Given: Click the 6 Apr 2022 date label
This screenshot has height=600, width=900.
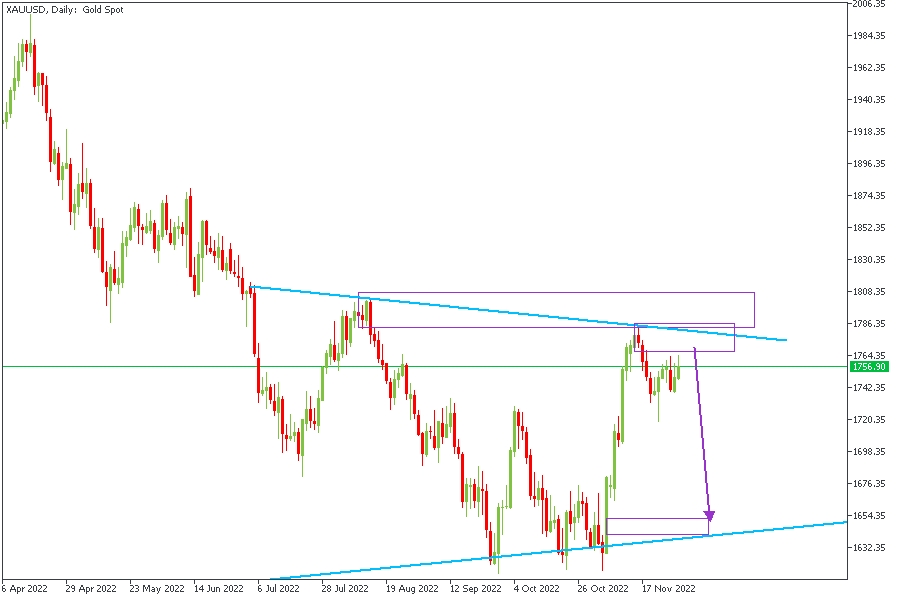Looking at the screenshot, I should (24, 589).
